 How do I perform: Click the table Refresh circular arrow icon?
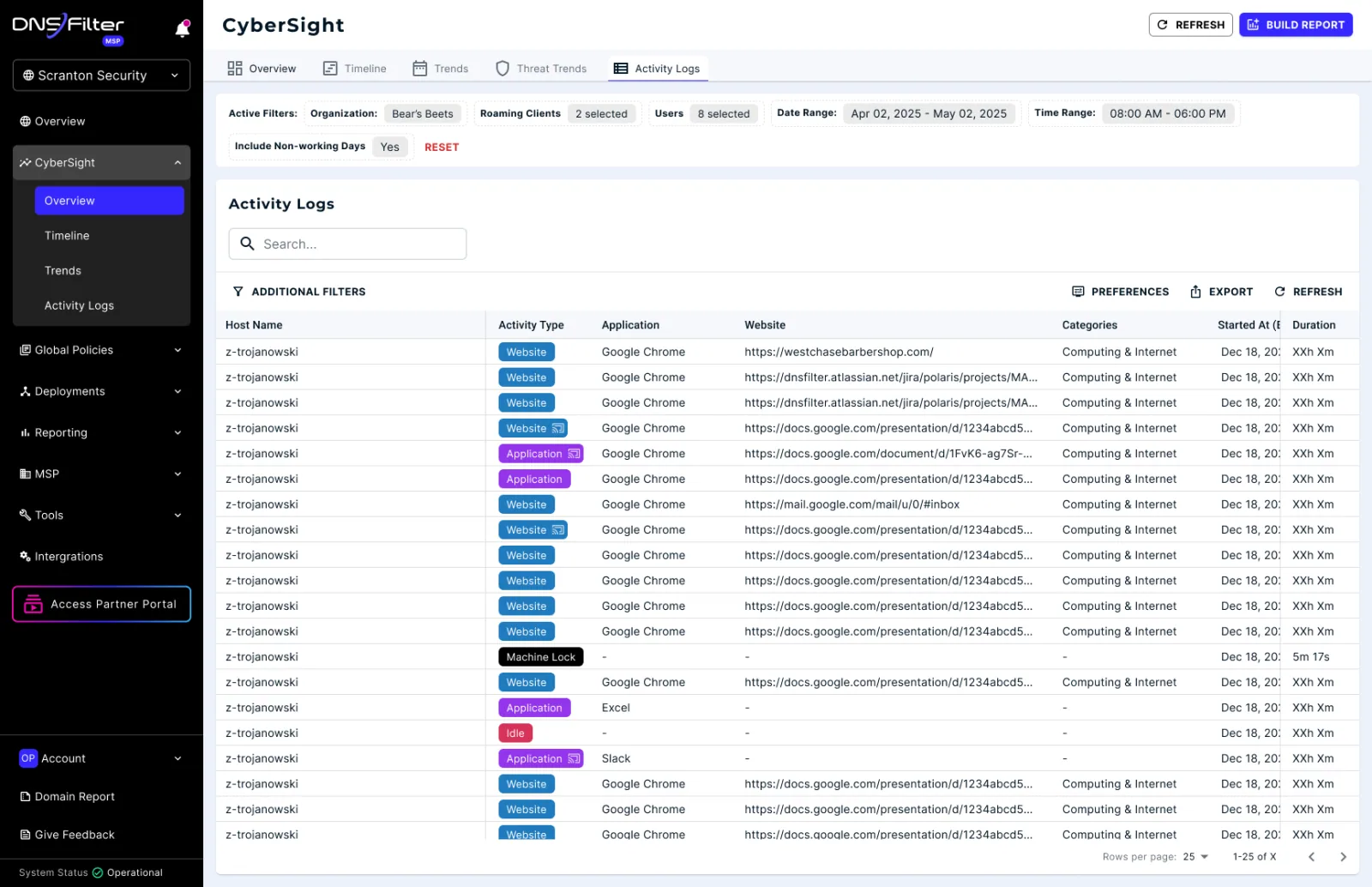tap(1279, 292)
